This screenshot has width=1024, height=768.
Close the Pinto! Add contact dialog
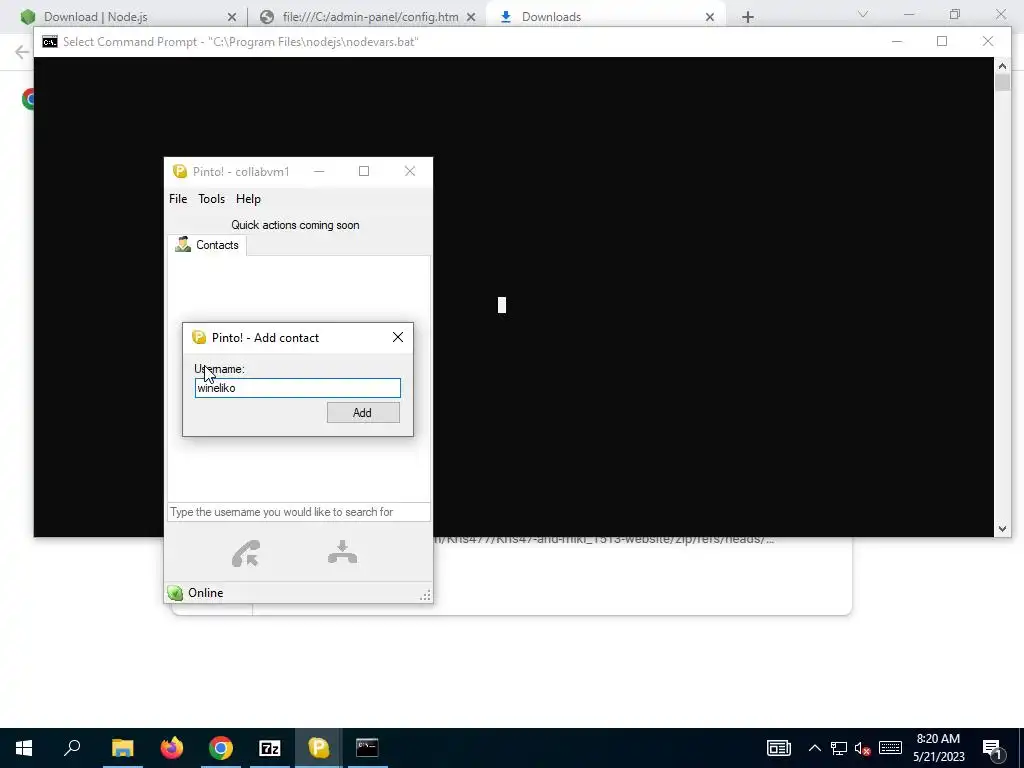(x=398, y=337)
